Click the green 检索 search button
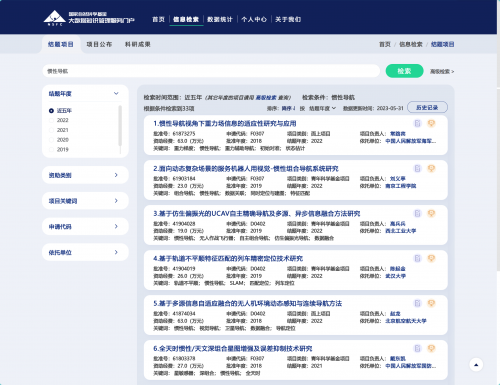Image resolution: width=500 pixels, height=385 pixels. point(404,71)
